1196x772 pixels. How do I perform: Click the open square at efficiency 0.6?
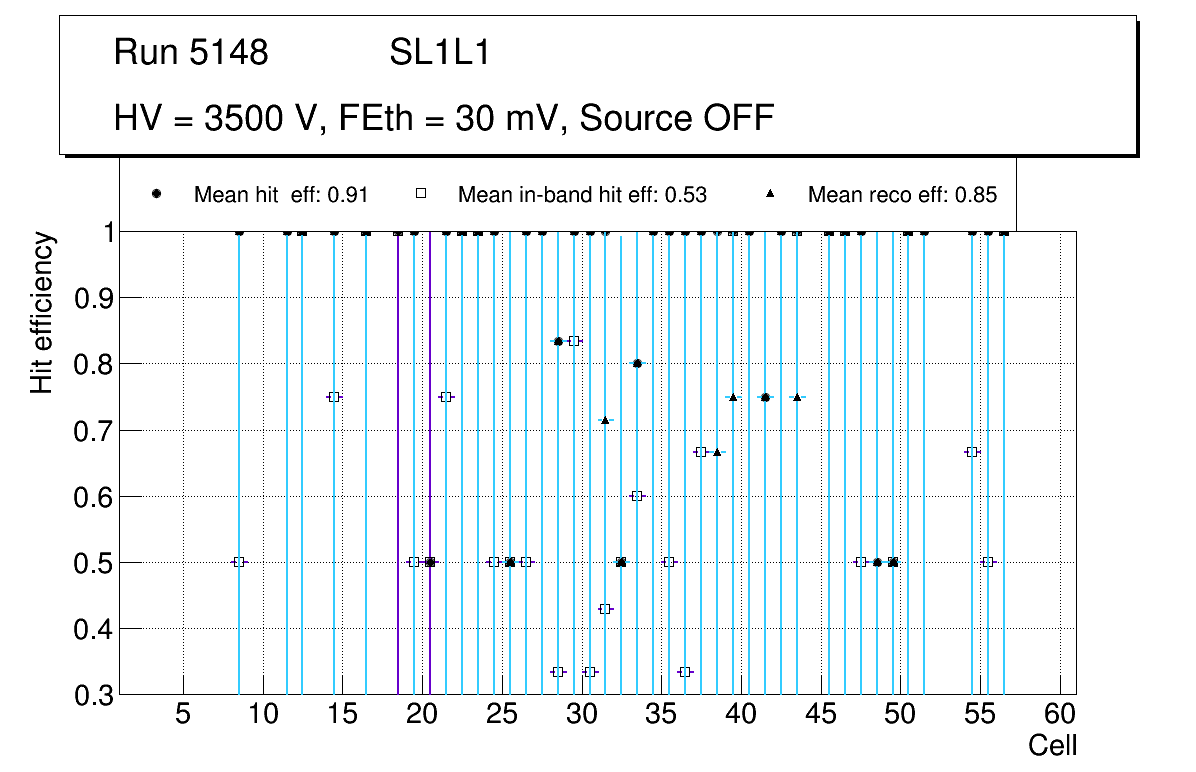(x=637, y=496)
